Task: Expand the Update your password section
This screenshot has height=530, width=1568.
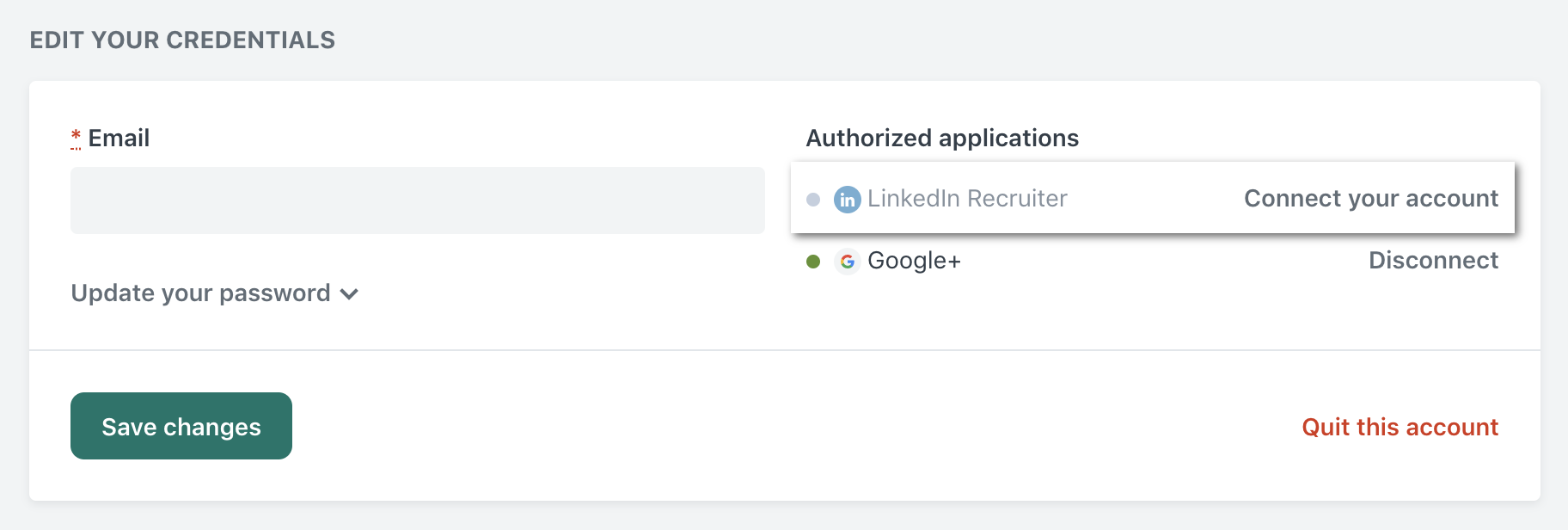Action: (x=214, y=293)
